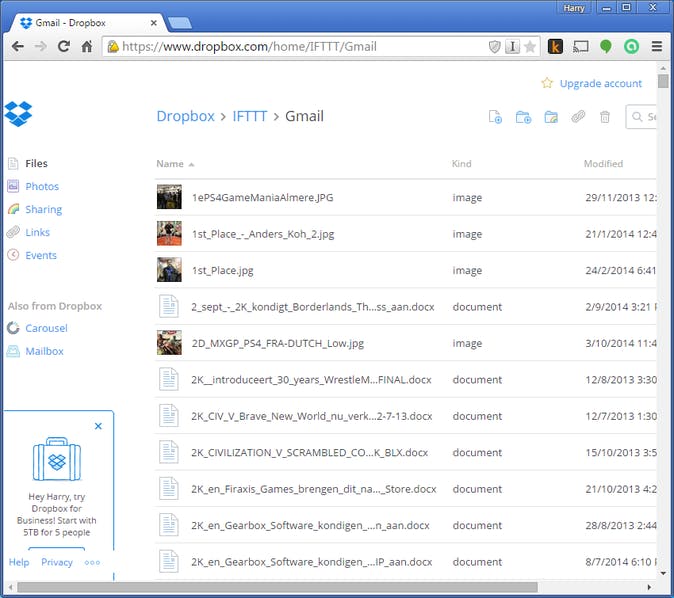Click the green circular Grammarly extension icon

click(x=631, y=46)
